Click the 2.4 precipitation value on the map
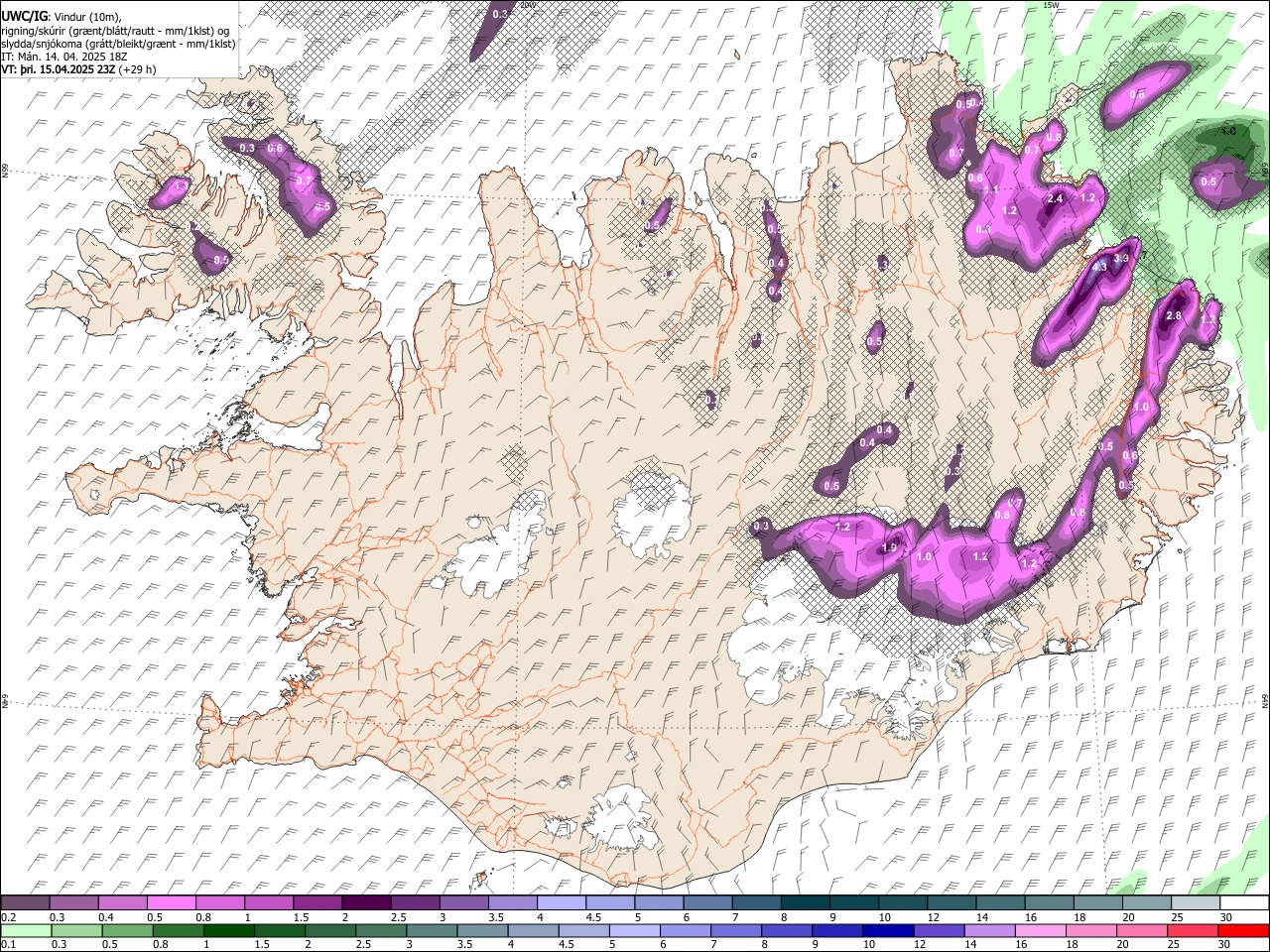Screen dimensions: 1270x952 (x=1055, y=198)
